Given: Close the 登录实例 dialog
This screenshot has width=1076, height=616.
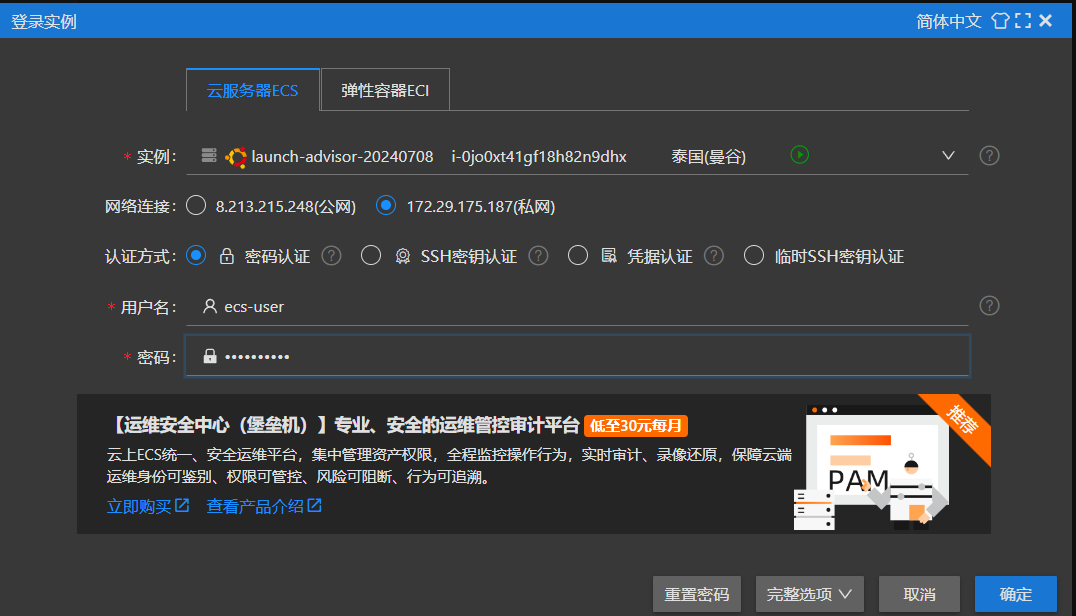Looking at the screenshot, I should point(1046,21).
